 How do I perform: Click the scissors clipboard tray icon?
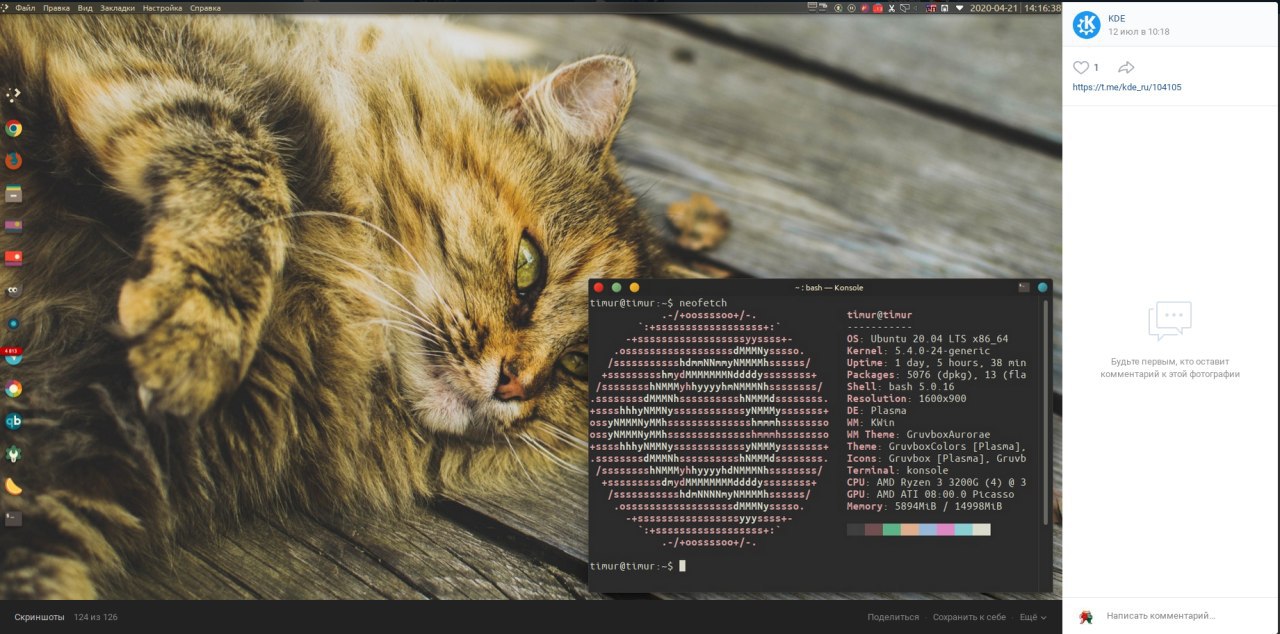891,8
